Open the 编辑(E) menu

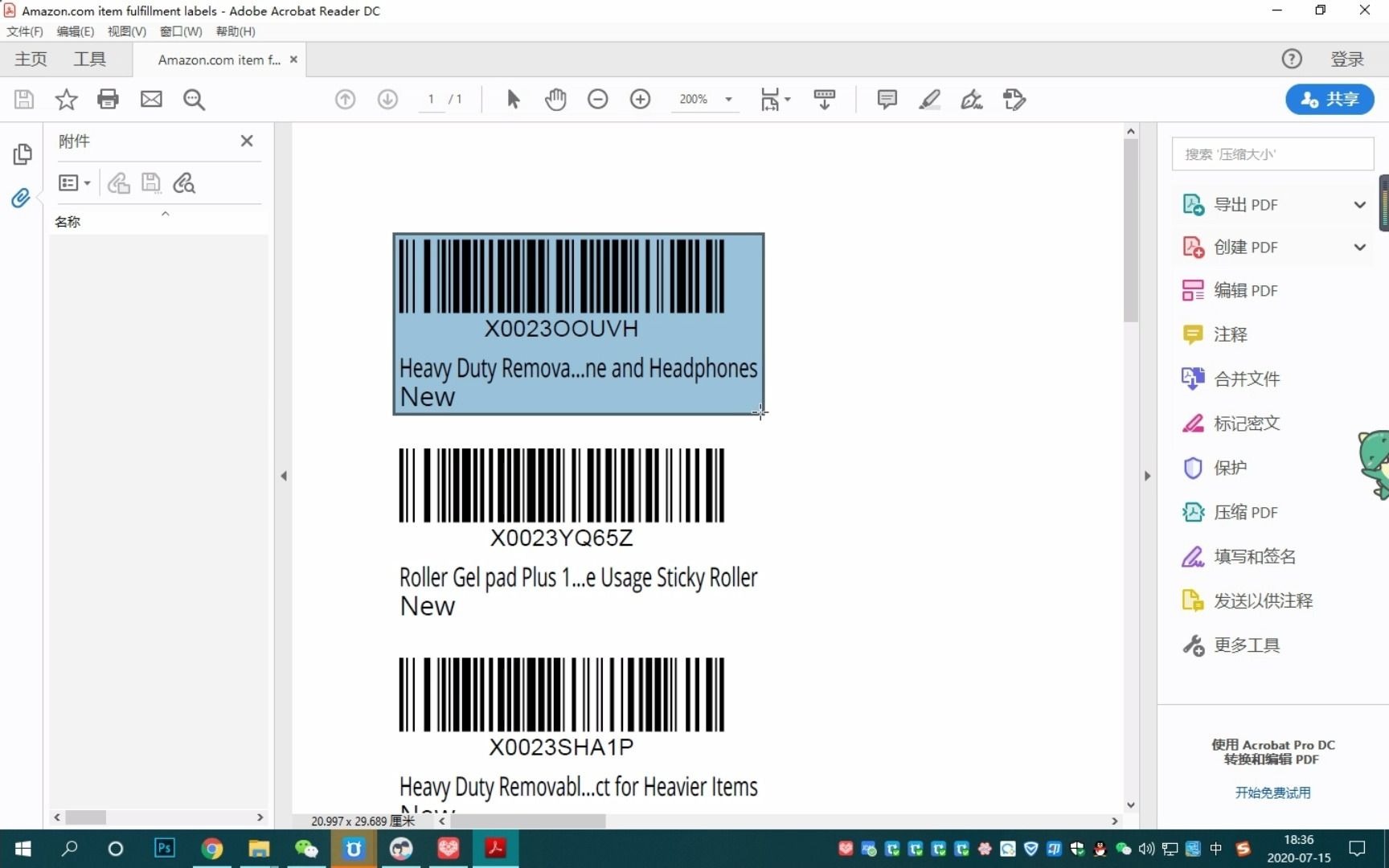click(76, 31)
